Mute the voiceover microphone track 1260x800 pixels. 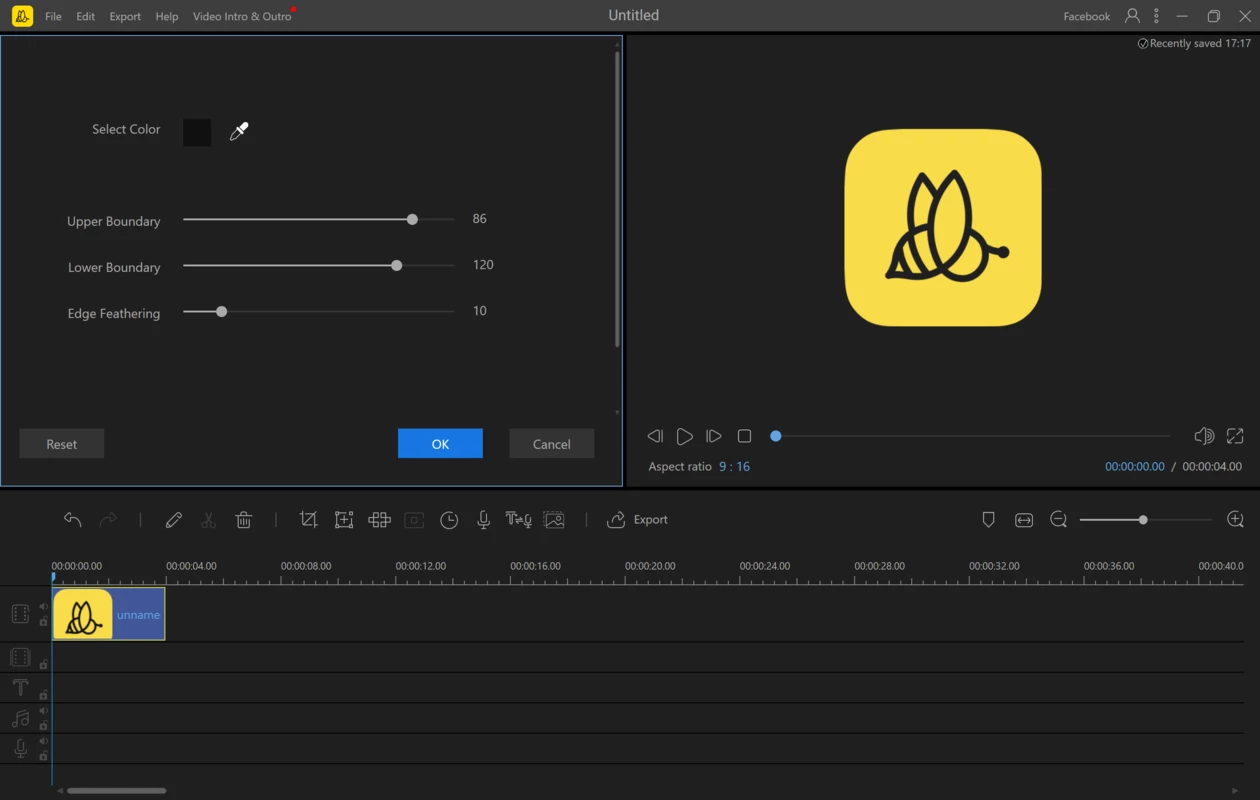(x=43, y=741)
